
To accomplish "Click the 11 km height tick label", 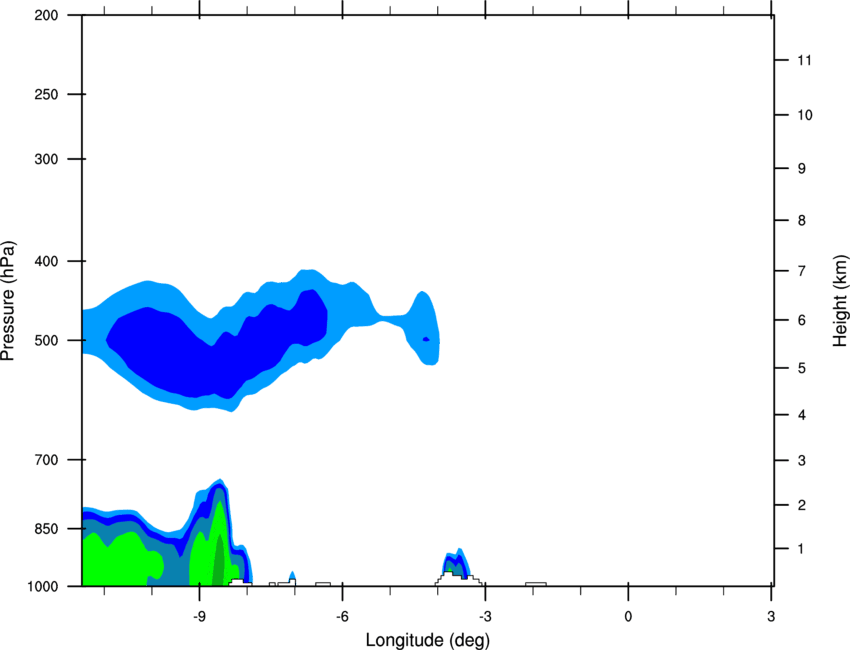I will pyautogui.click(x=805, y=60).
